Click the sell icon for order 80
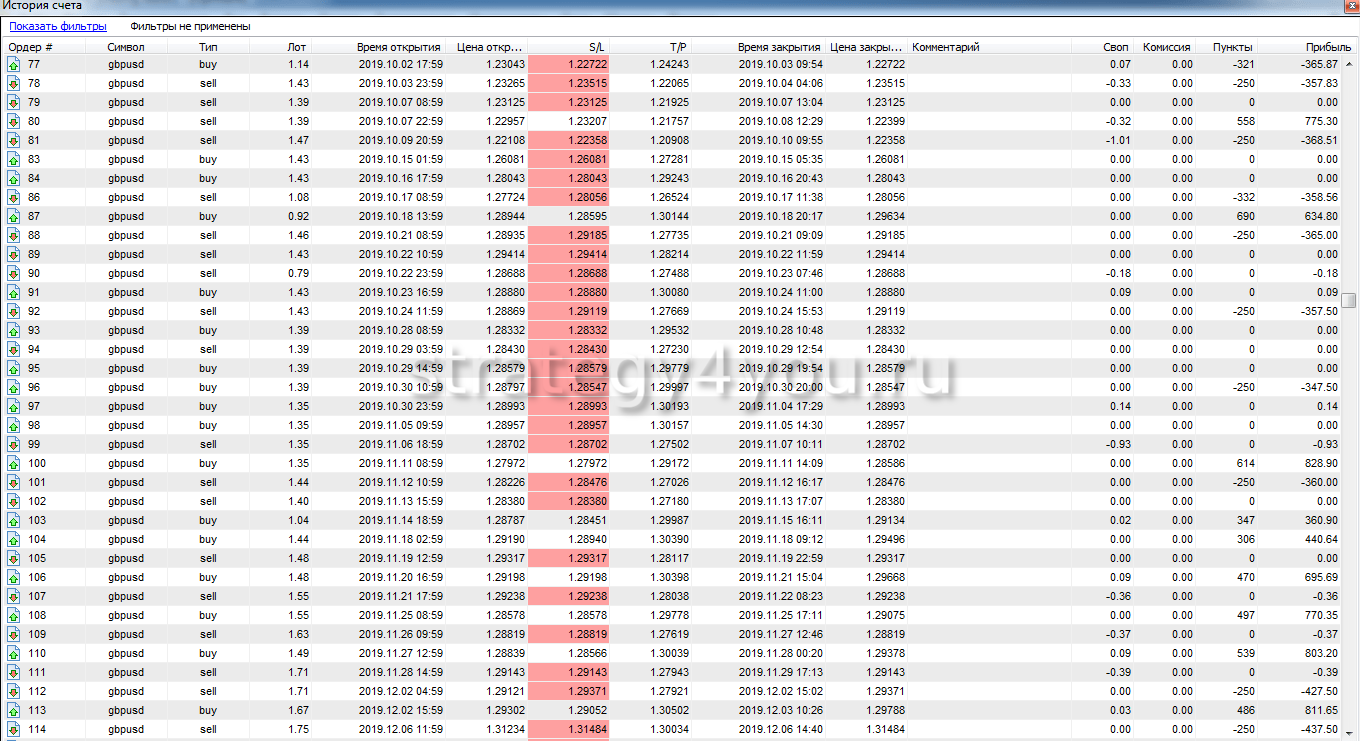 point(14,121)
